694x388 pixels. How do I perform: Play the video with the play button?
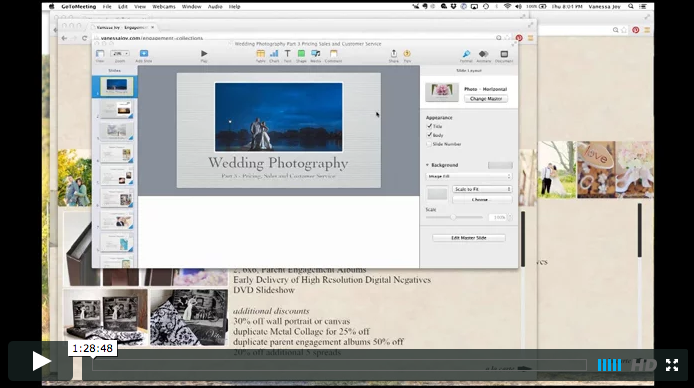pyautogui.click(x=42, y=361)
